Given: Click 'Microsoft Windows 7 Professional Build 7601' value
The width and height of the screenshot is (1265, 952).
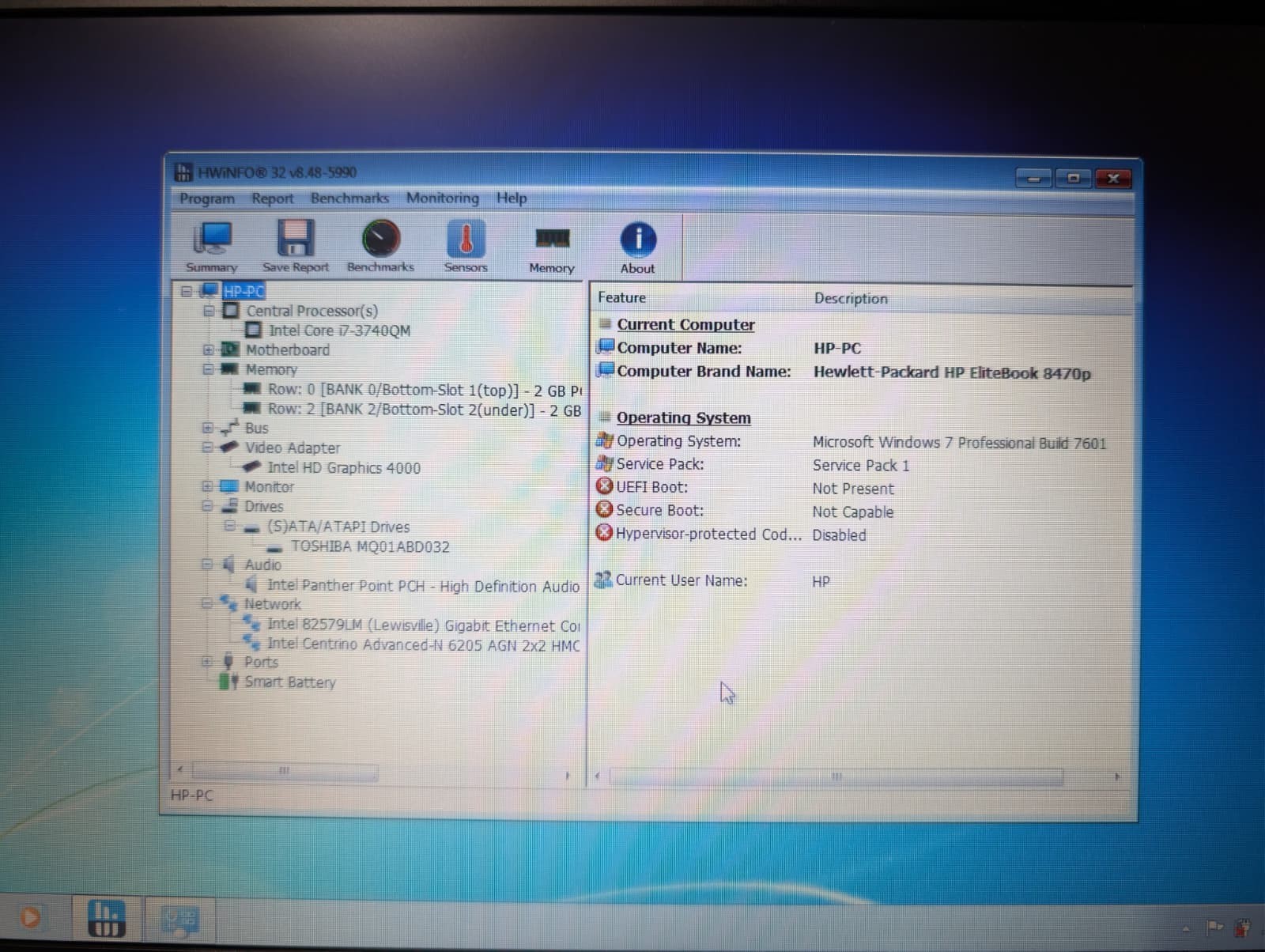Looking at the screenshot, I should pos(959,443).
